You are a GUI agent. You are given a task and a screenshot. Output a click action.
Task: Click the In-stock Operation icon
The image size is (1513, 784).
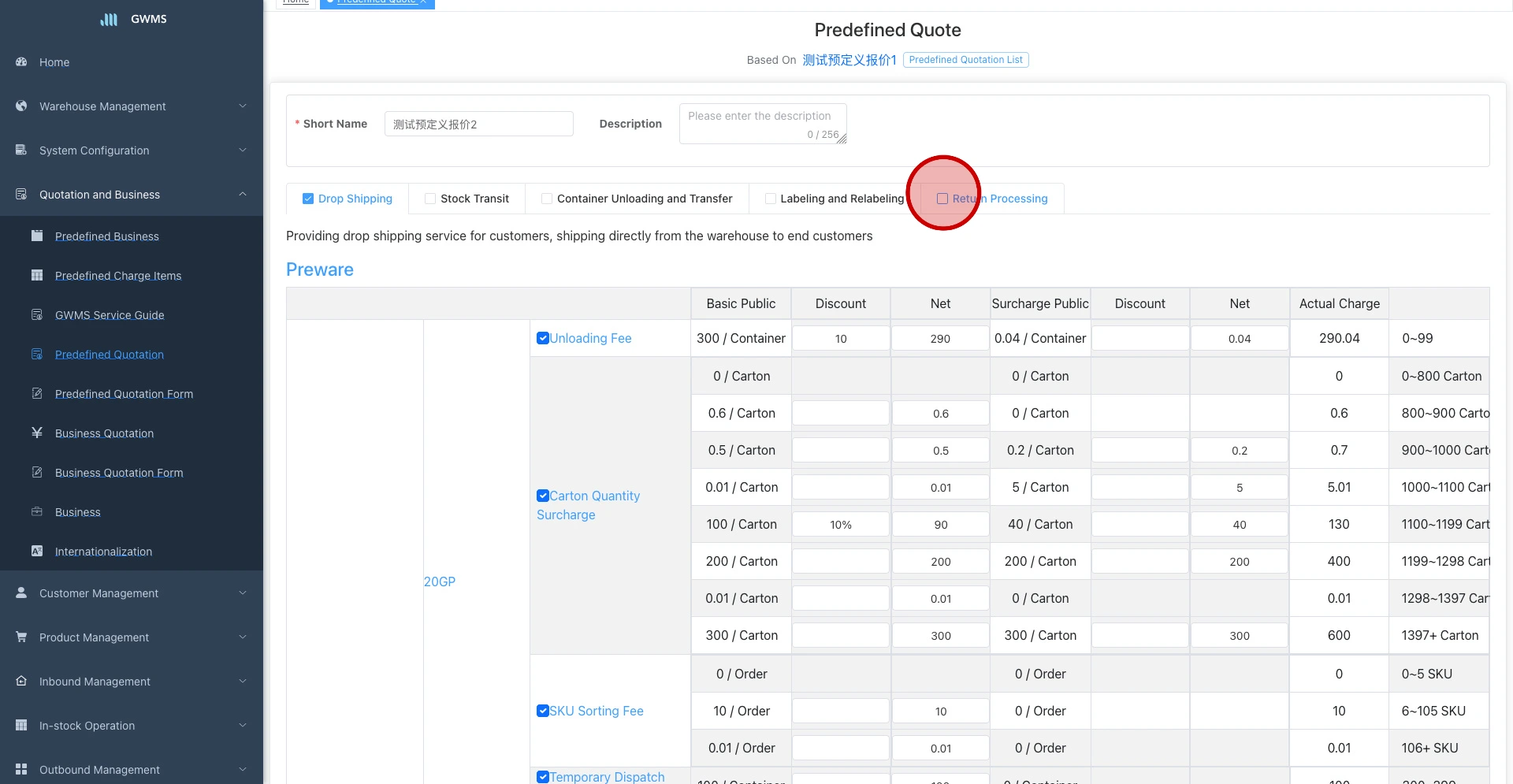point(21,725)
